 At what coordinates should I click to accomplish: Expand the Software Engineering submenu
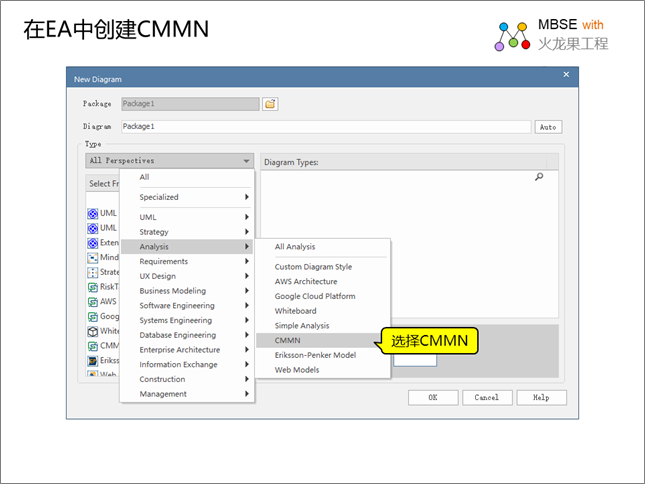[187, 306]
